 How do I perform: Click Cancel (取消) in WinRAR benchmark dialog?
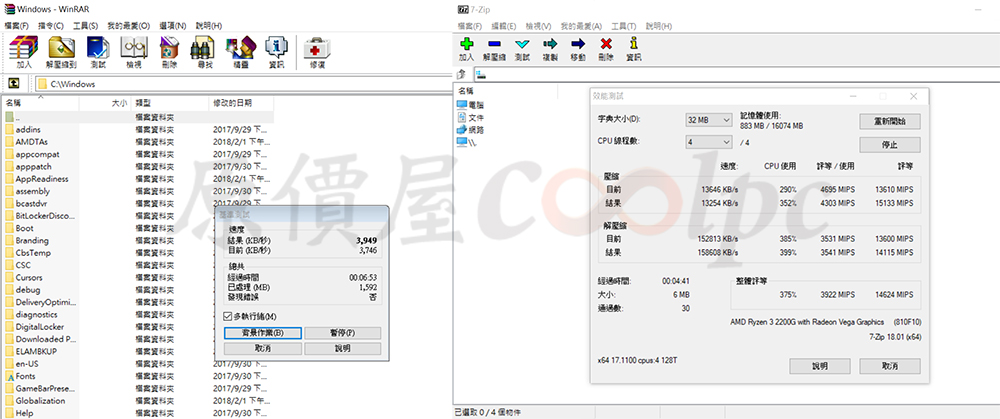point(262,348)
